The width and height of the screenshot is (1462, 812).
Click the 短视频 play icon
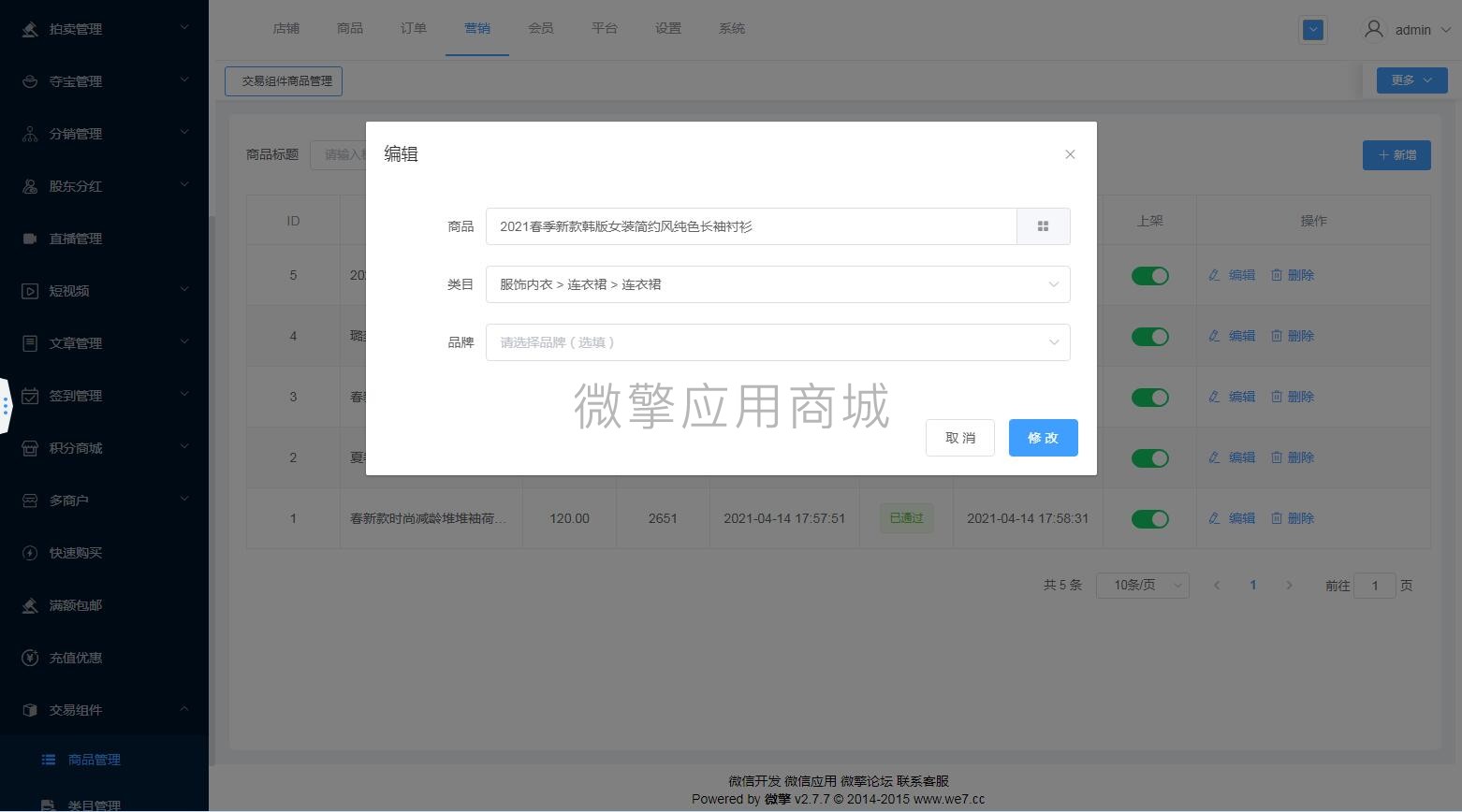pos(30,291)
